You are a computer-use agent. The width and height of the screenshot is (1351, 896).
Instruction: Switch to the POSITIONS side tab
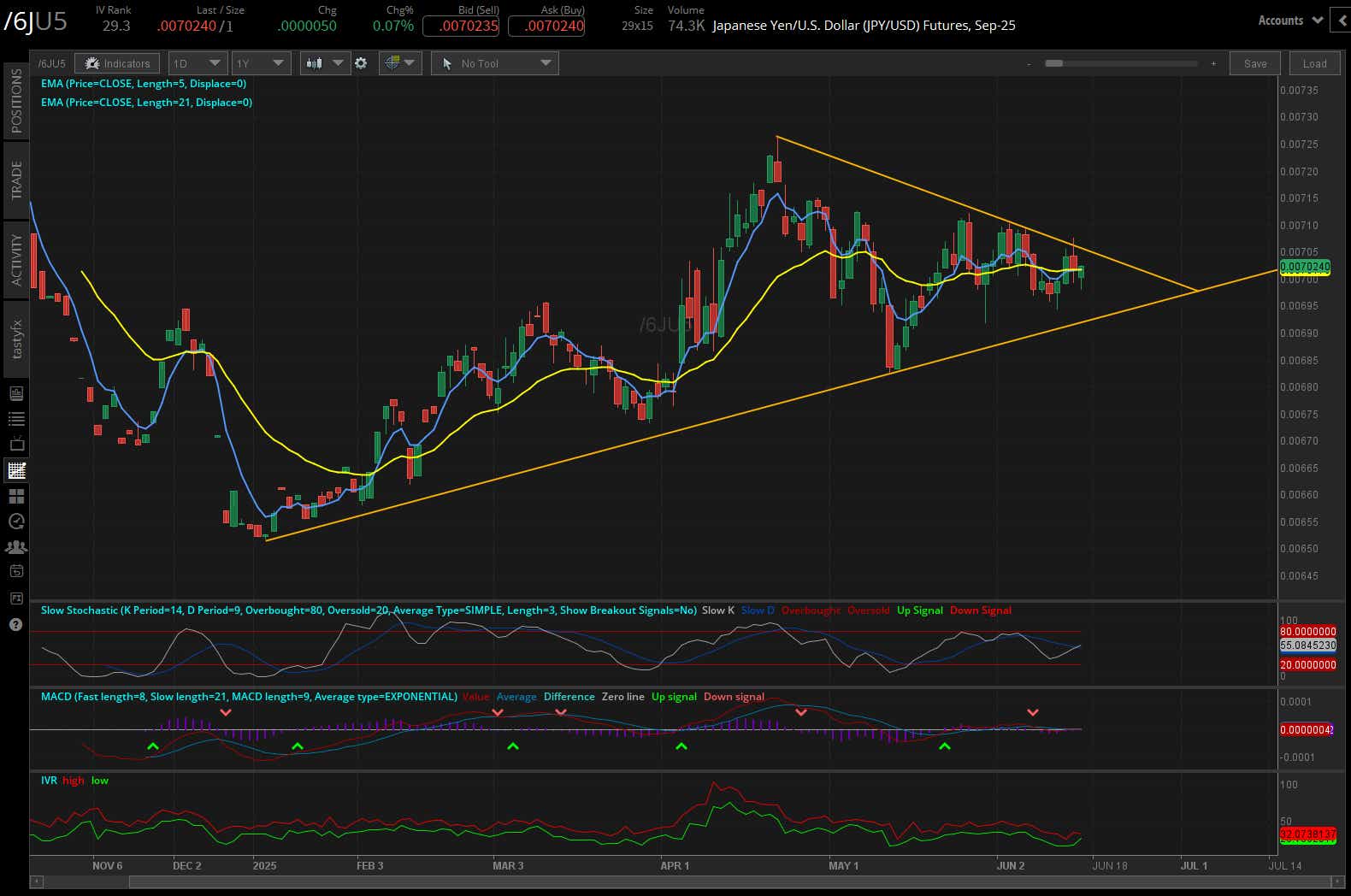tap(16, 101)
